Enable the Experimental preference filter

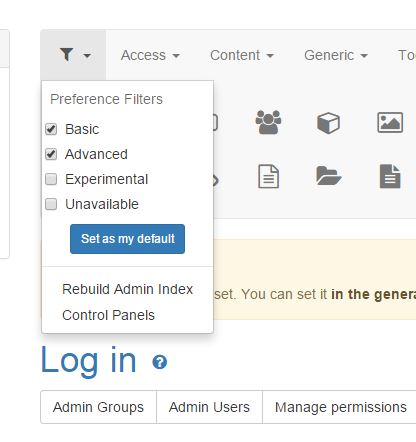point(51,179)
